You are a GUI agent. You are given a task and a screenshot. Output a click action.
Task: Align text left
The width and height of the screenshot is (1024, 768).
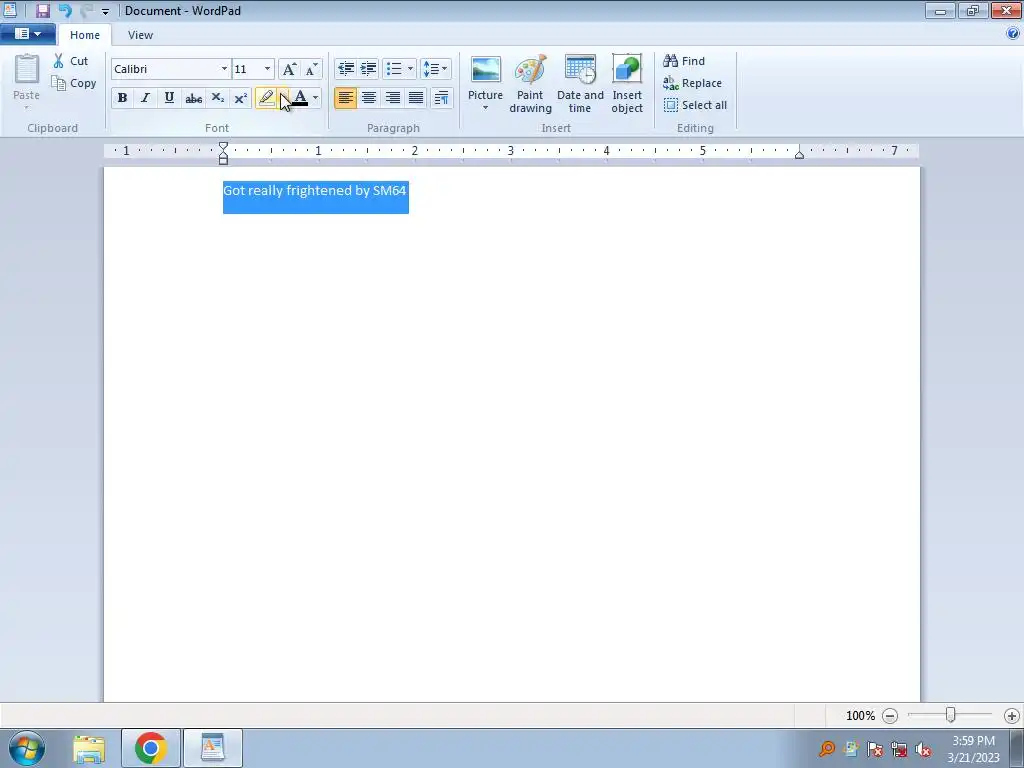click(x=345, y=98)
